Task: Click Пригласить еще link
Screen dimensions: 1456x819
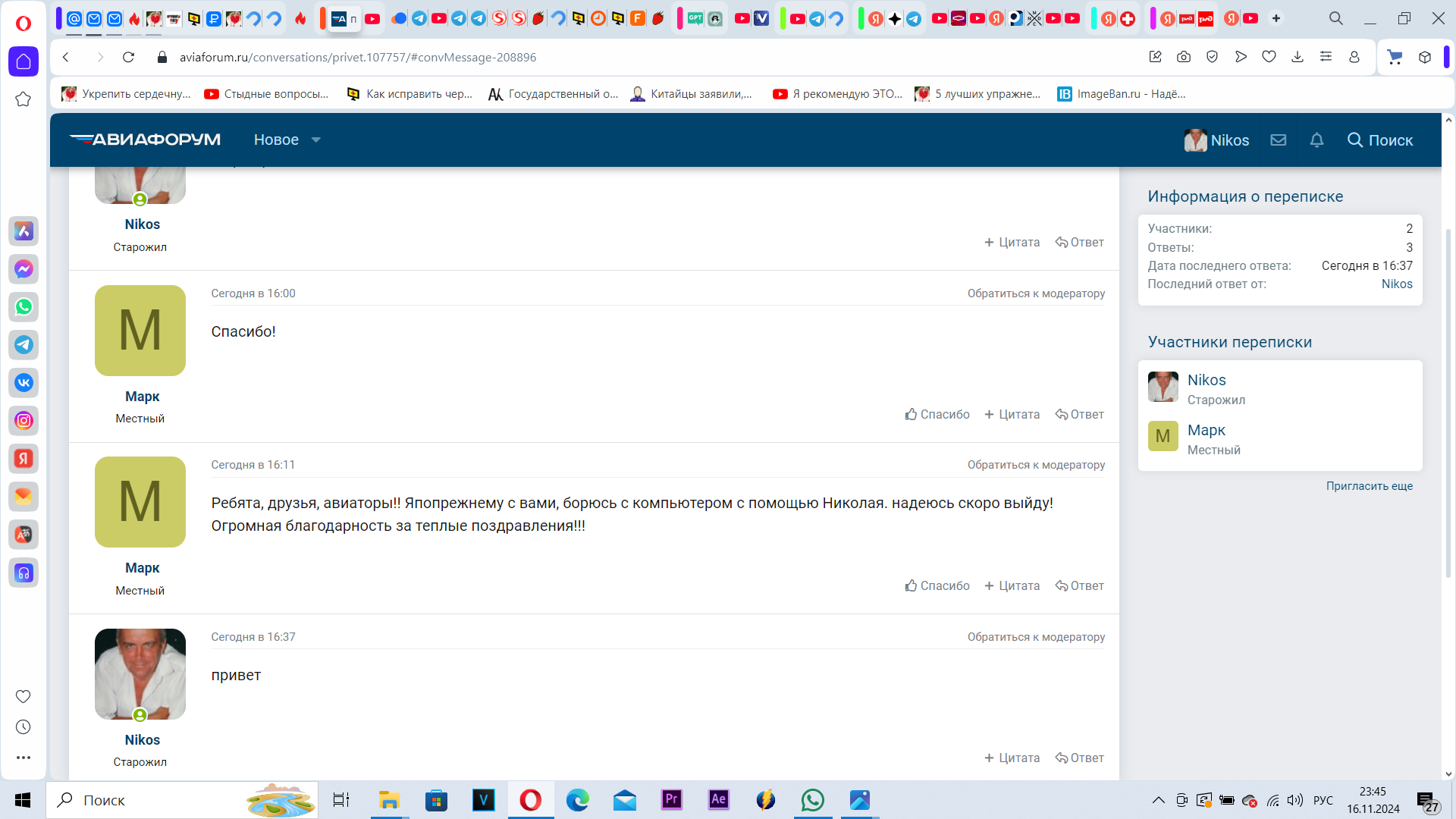Action: [x=1369, y=486]
